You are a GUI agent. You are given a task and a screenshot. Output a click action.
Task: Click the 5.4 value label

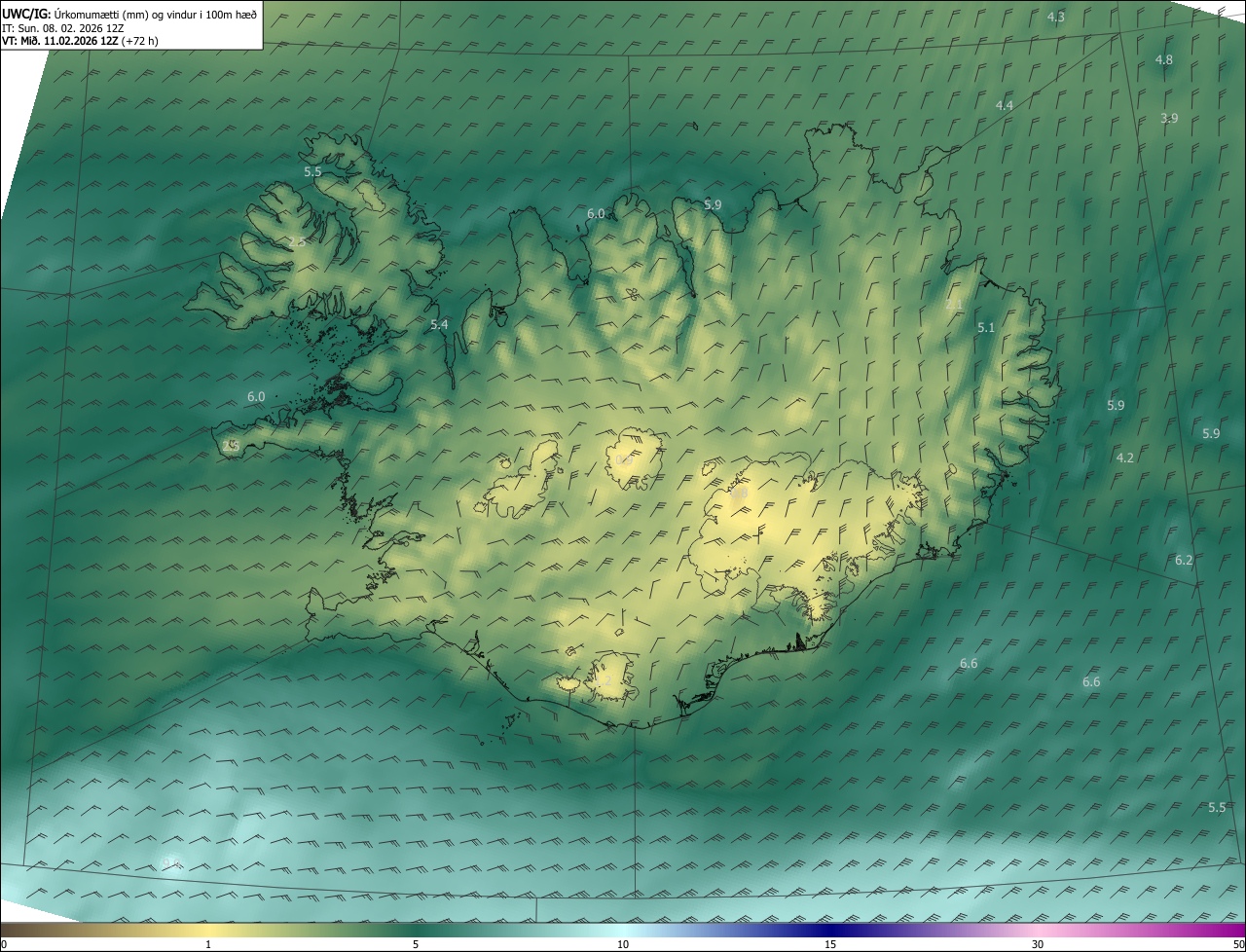click(439, 325)
